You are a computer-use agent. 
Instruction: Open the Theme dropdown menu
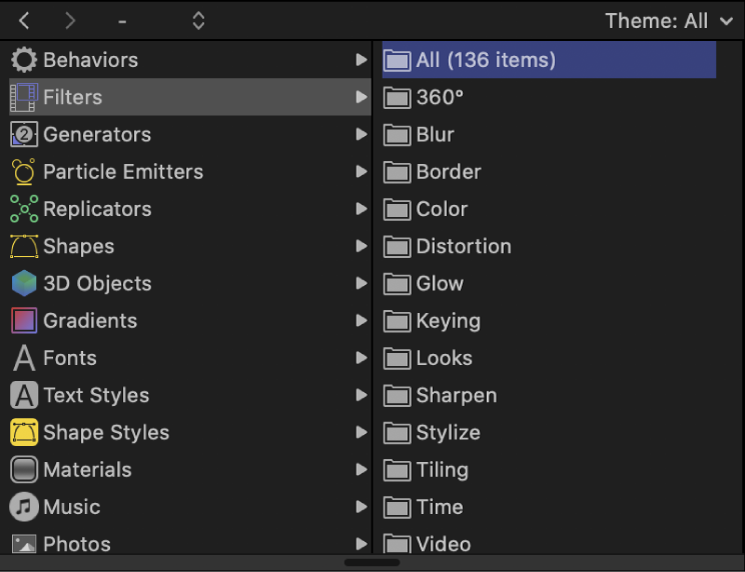(668, 21)
